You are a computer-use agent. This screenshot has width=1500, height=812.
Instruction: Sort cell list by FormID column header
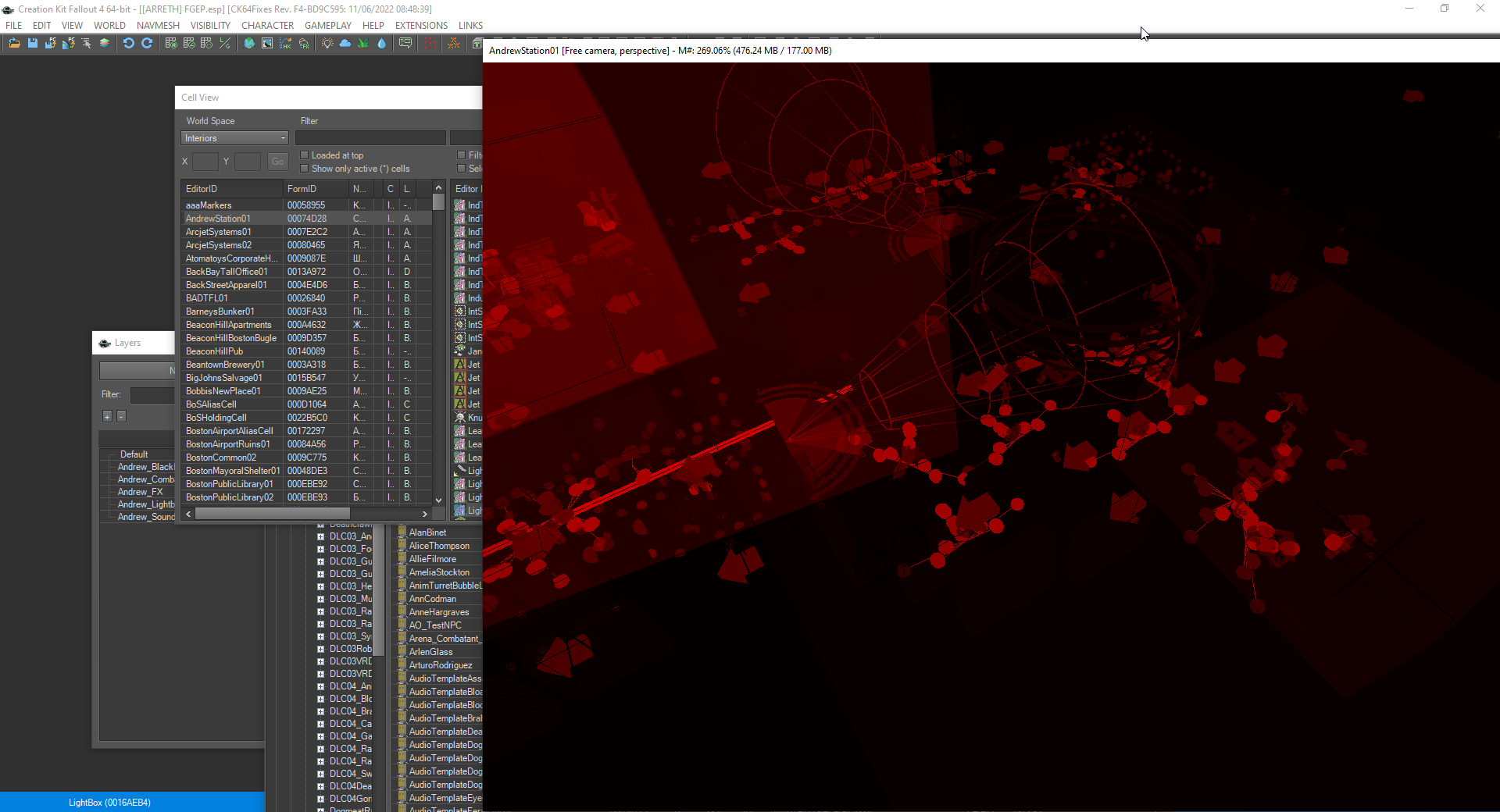pyautogui.click(x=316, y=189)
